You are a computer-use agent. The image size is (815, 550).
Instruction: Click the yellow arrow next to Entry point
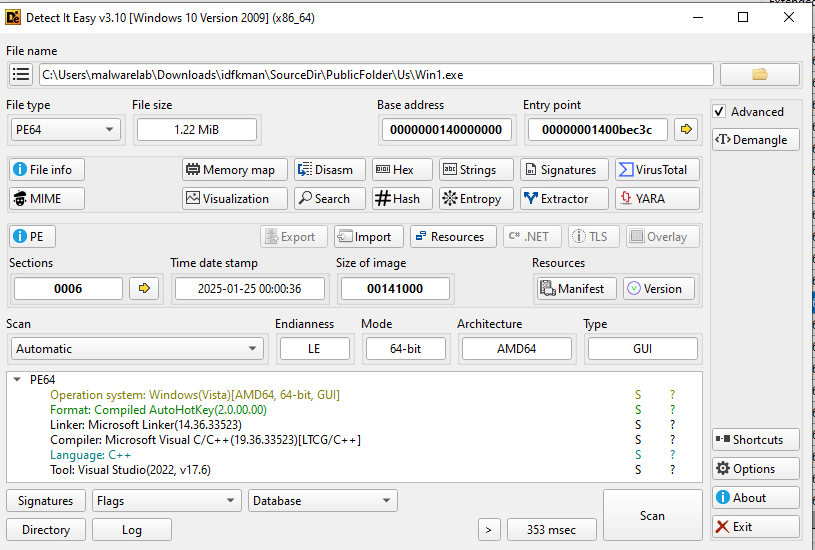[x=685, y=129]
